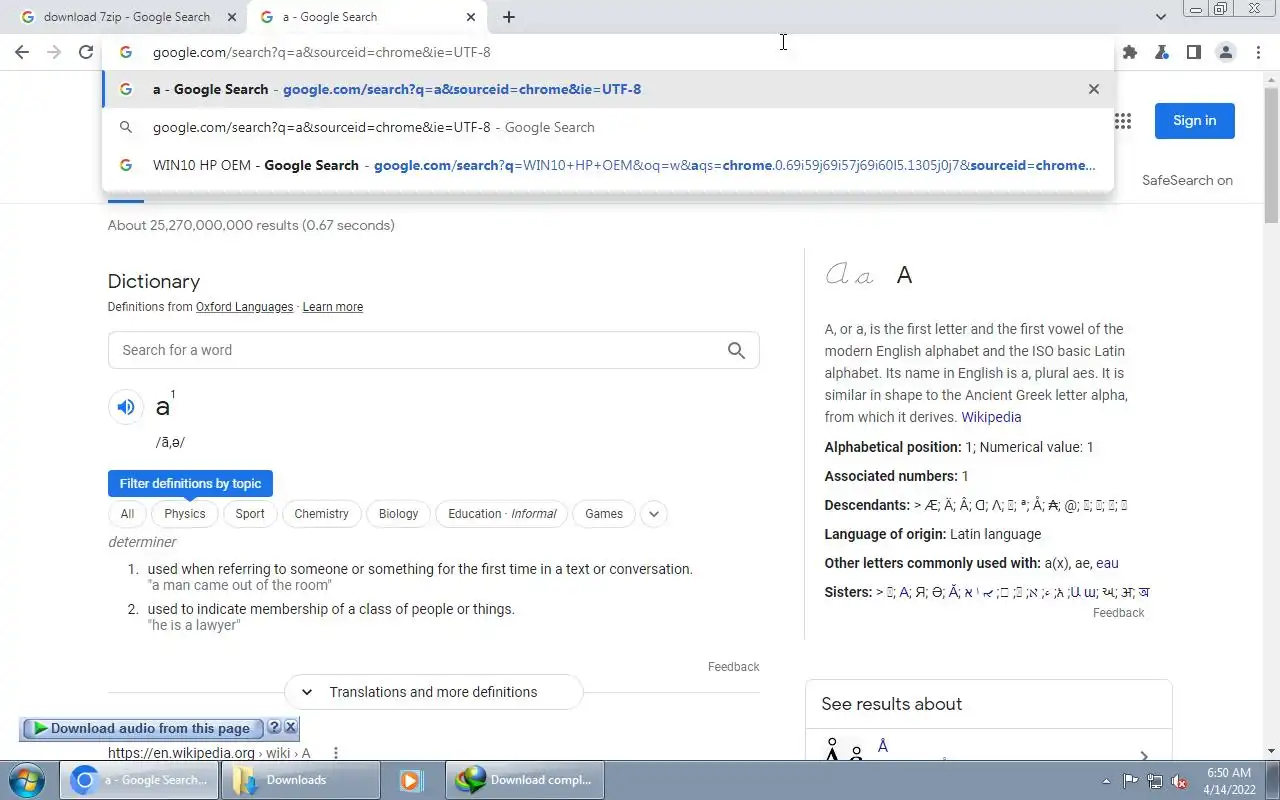Screen dimensions: 1280x800
Task: Open the Wikipedia result's three-dot options
Action: pyautogui.click(x=336, y=753)
